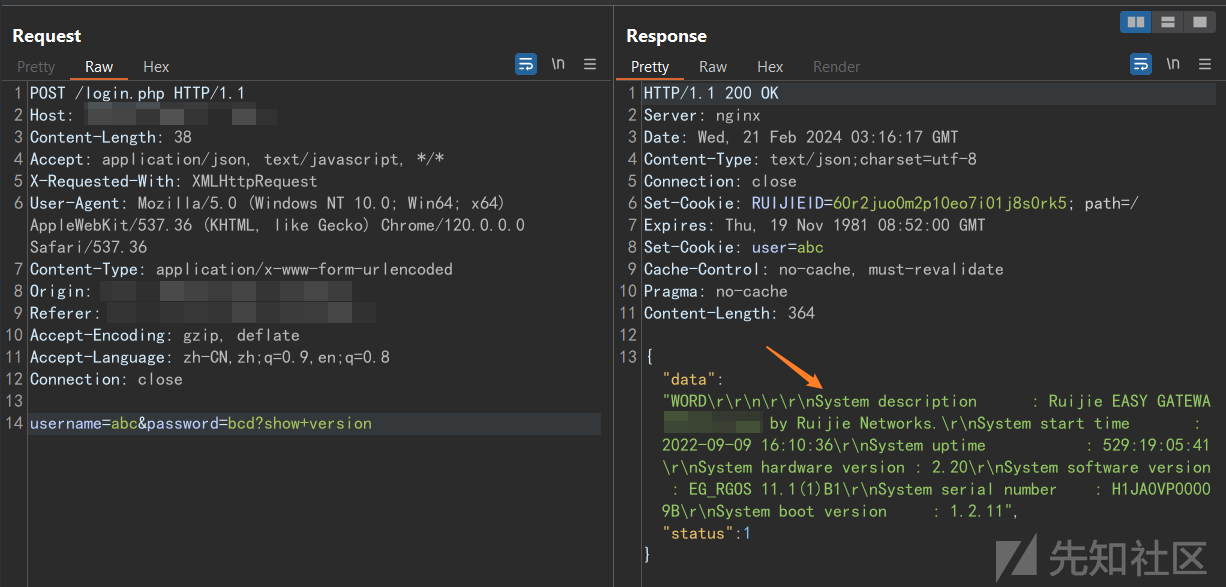Open hamburger options menu in Request panel
Image resolution: width=1226 pixels, height=587 pixels.
590,64
